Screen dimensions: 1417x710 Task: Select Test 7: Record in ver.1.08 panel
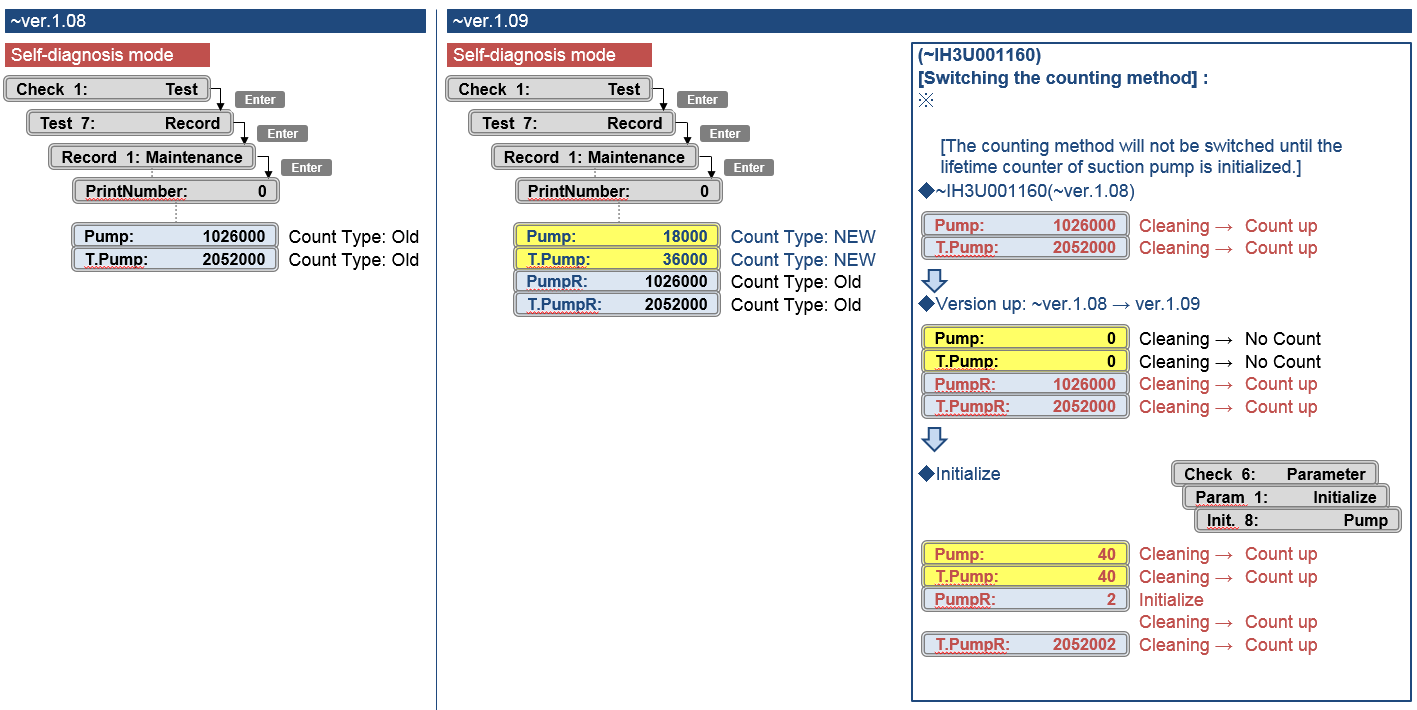(129, 123)
